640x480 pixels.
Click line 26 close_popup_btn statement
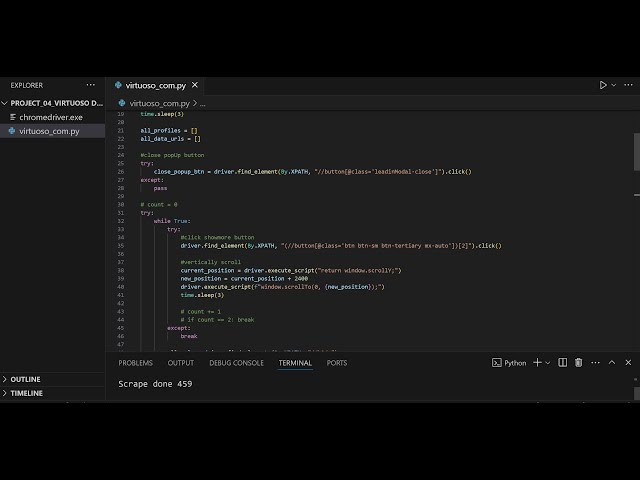pyautogui.click(x=312, y=172)
